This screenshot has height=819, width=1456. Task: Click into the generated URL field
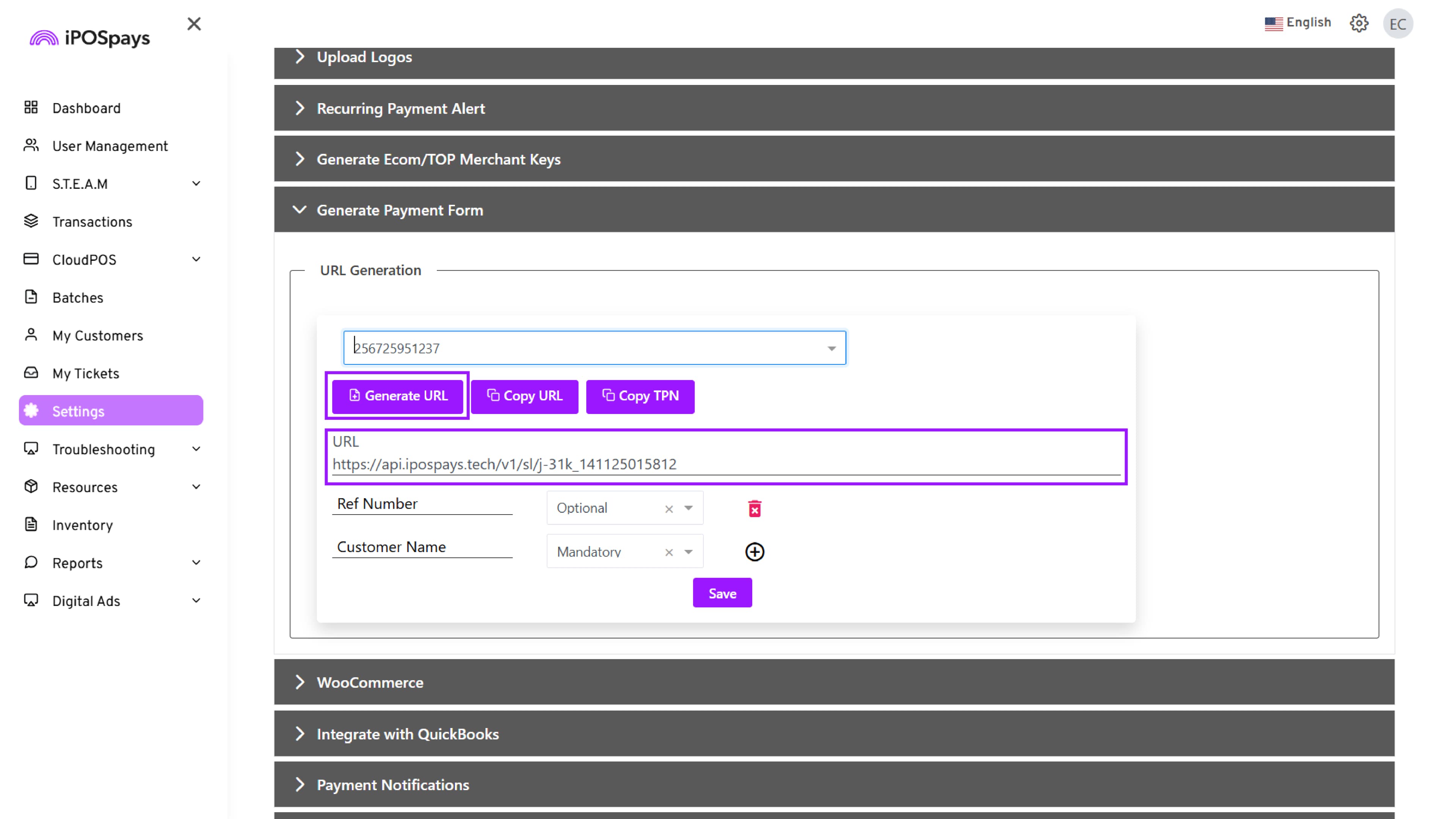[x=726, y=464]
